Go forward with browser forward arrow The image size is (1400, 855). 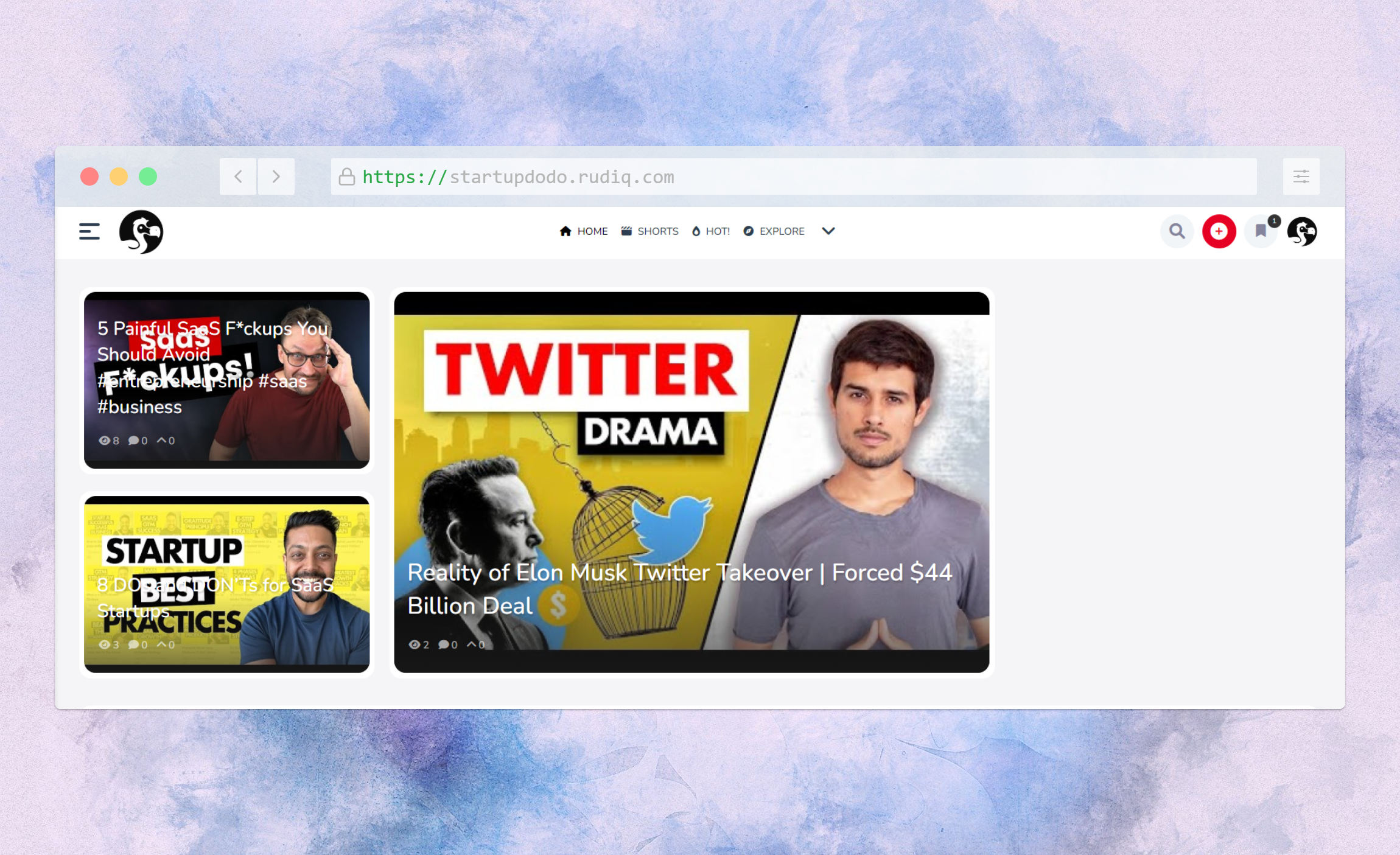(x=276, y=176)
